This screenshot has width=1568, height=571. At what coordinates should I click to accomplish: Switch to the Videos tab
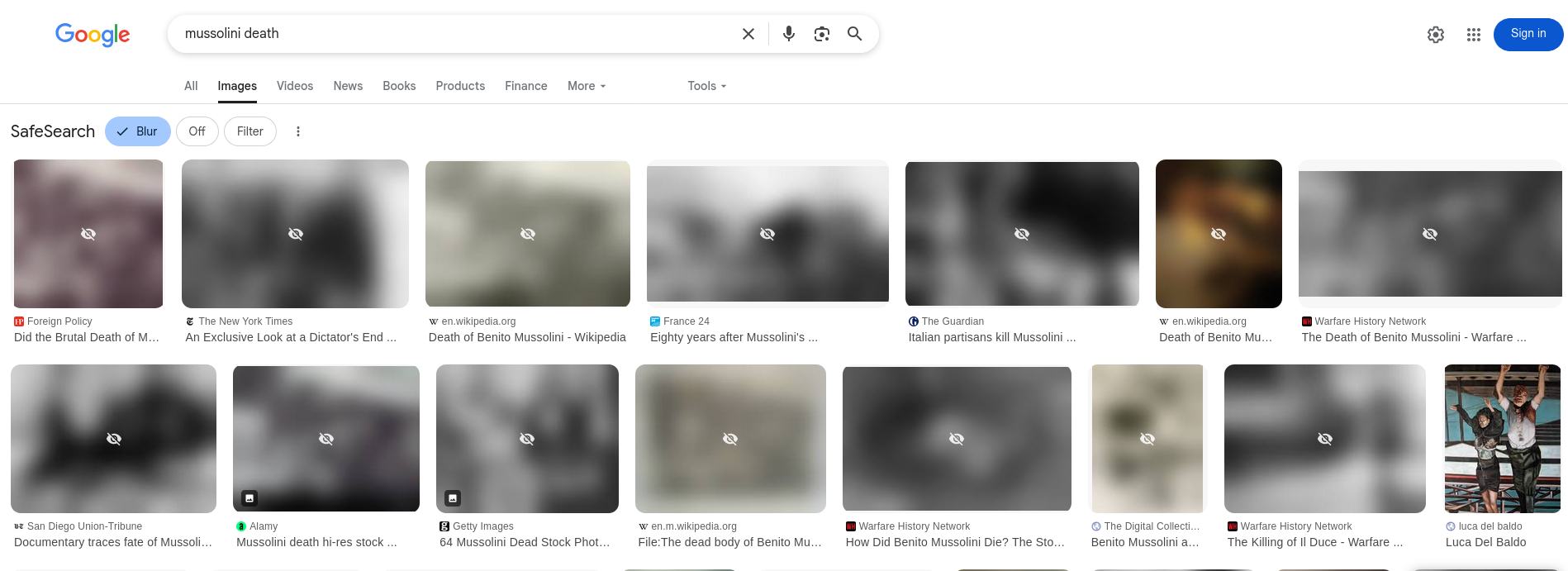point(295,86)
